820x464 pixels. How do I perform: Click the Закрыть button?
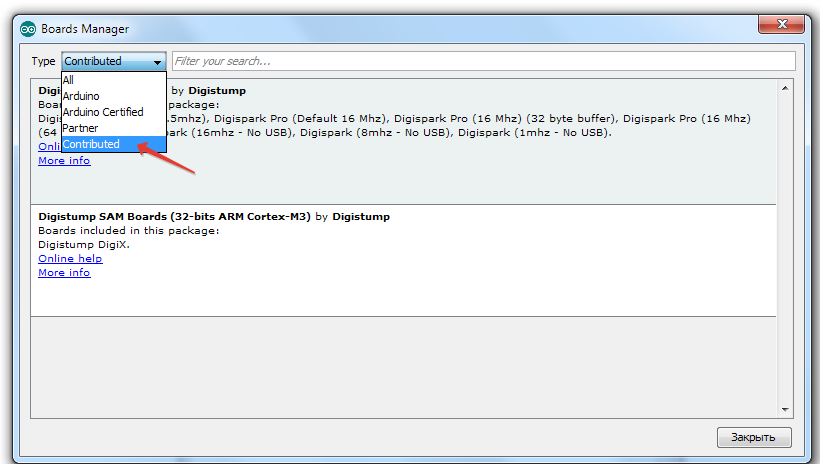(x=754, y=437)
